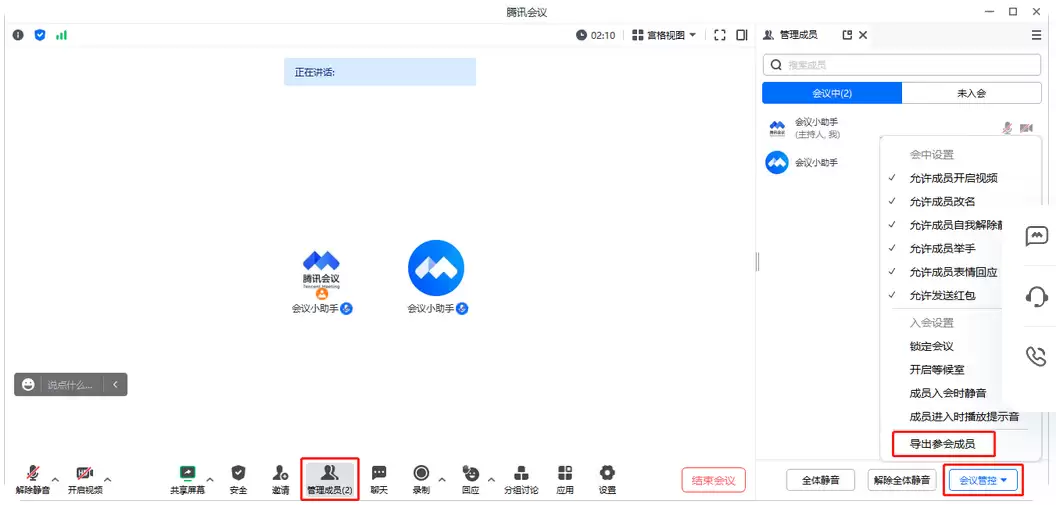The image size is (1056, 505).
Task: Open the 安全 shield toolbar icon
Action: coord(238,473)
